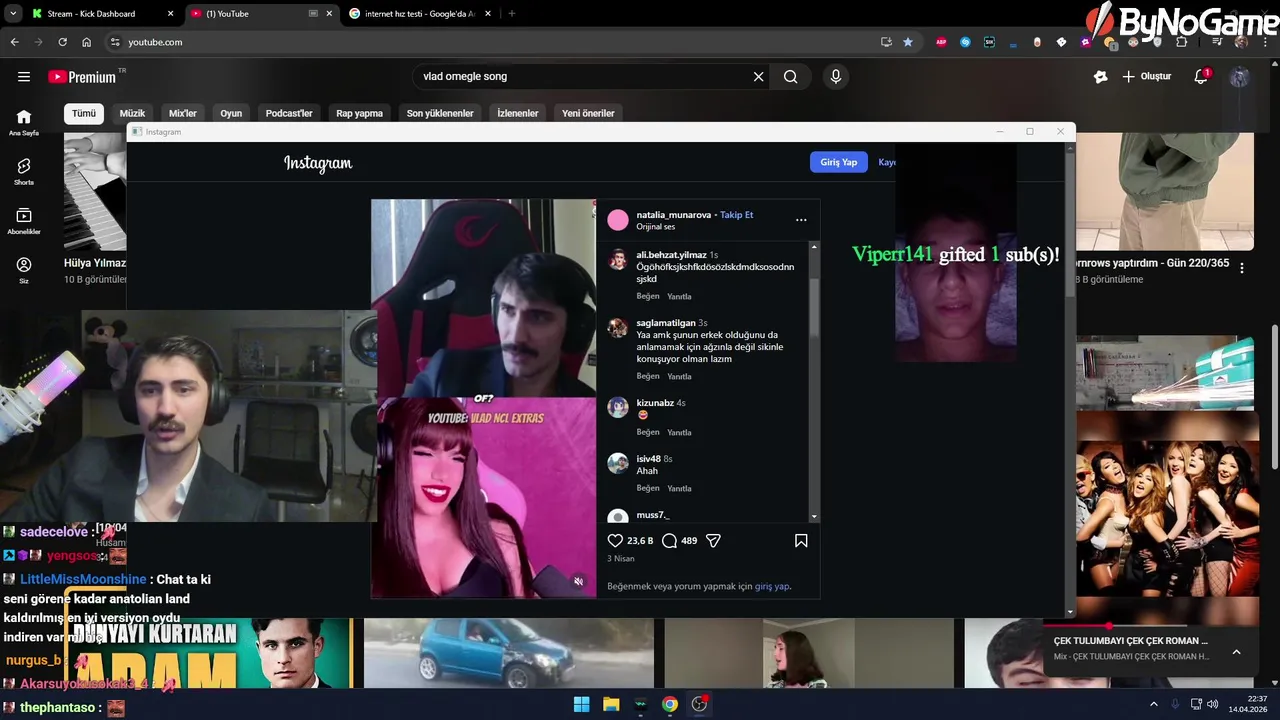This screenshot has height=720, width=1280.
Task: Clear the search box with the X
Action: coord(758,77)
